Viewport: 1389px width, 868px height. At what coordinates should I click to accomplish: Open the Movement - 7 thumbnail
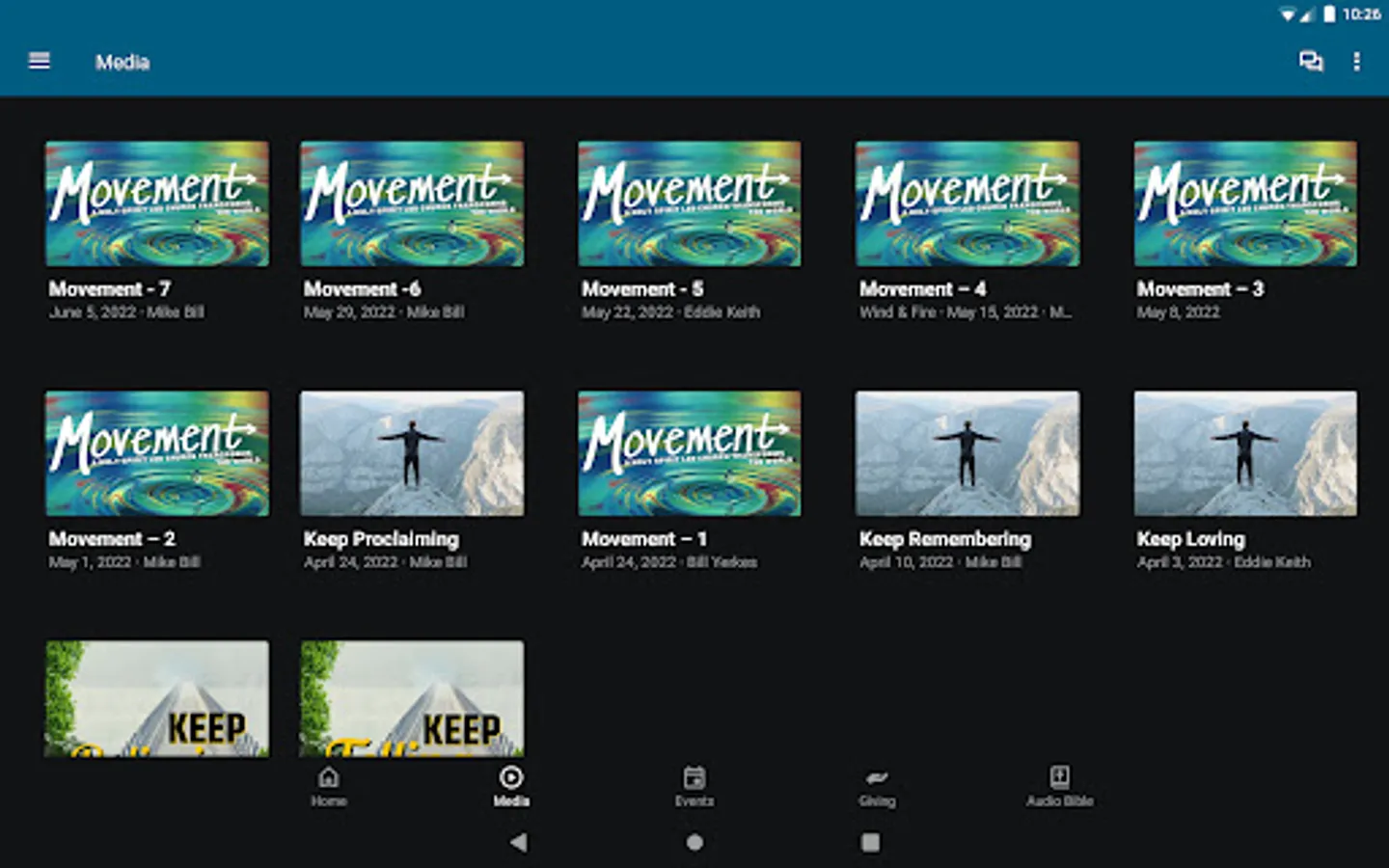(157, 203)
